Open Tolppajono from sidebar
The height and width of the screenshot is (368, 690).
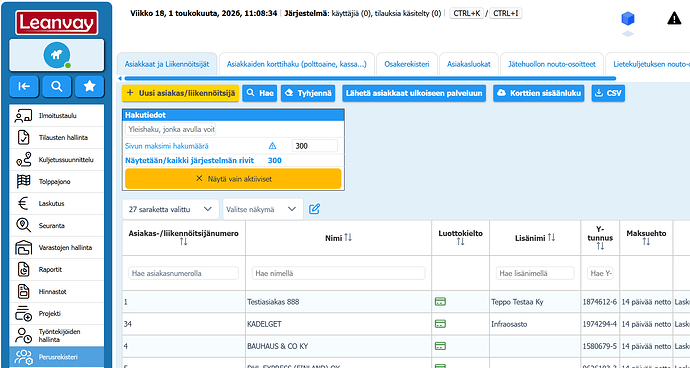(57, 182)
